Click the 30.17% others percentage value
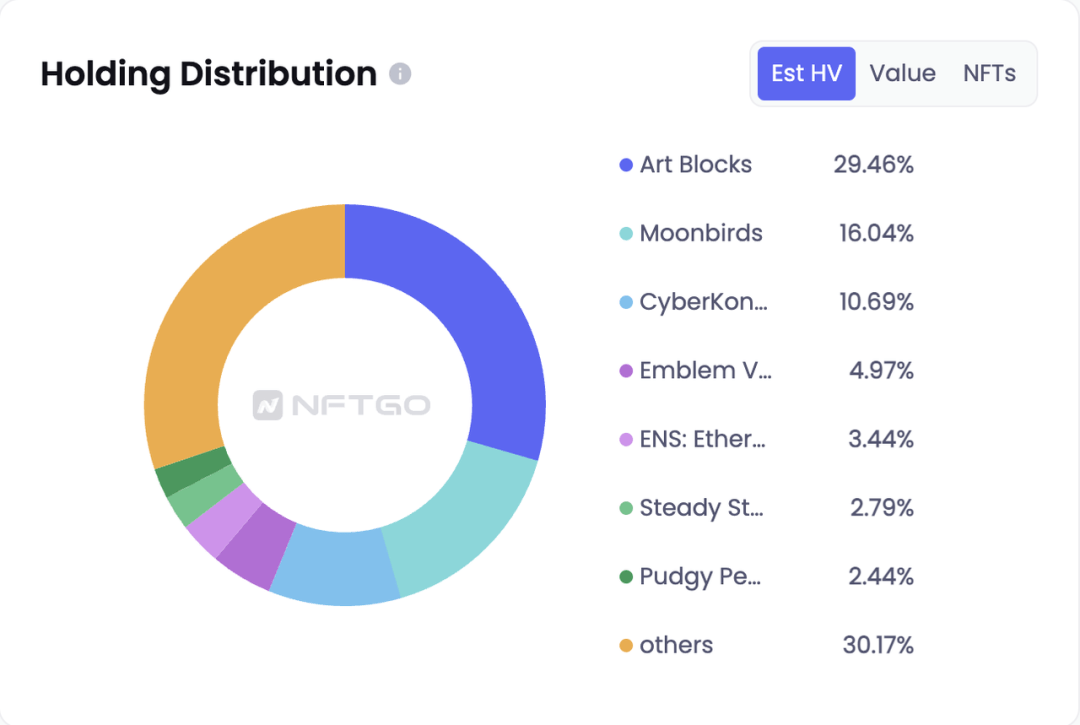This screenshot has width=1080, height=725. pos(878,645)
